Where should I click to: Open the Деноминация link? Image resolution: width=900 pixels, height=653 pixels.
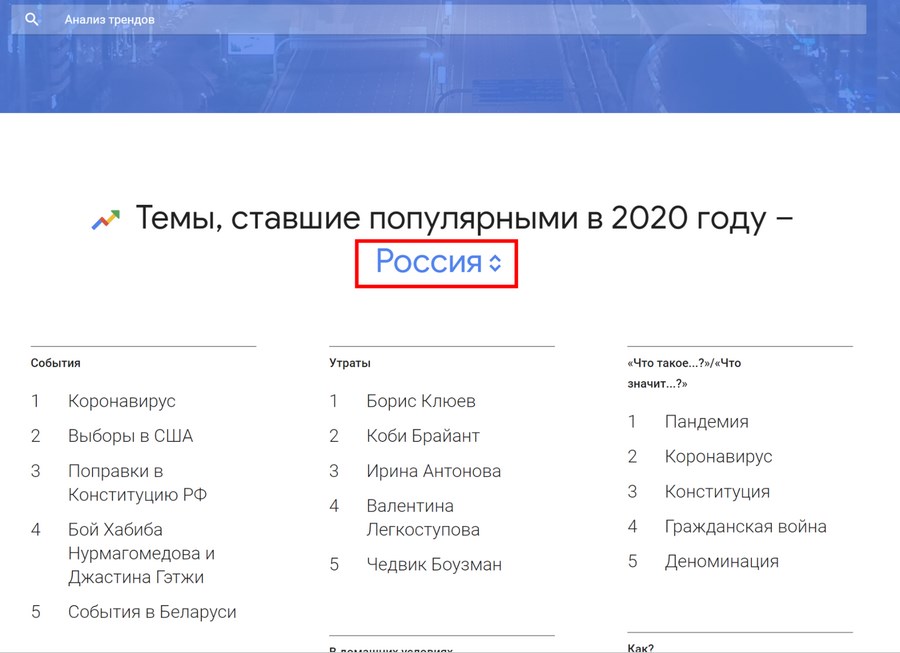tap(721, 561)
